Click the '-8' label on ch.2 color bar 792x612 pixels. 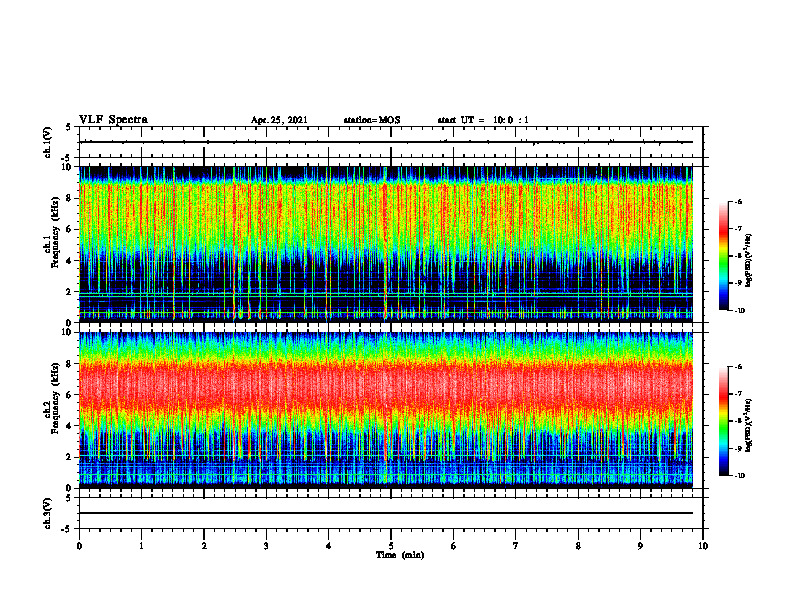pyautogui.click(x=739, y=421)
